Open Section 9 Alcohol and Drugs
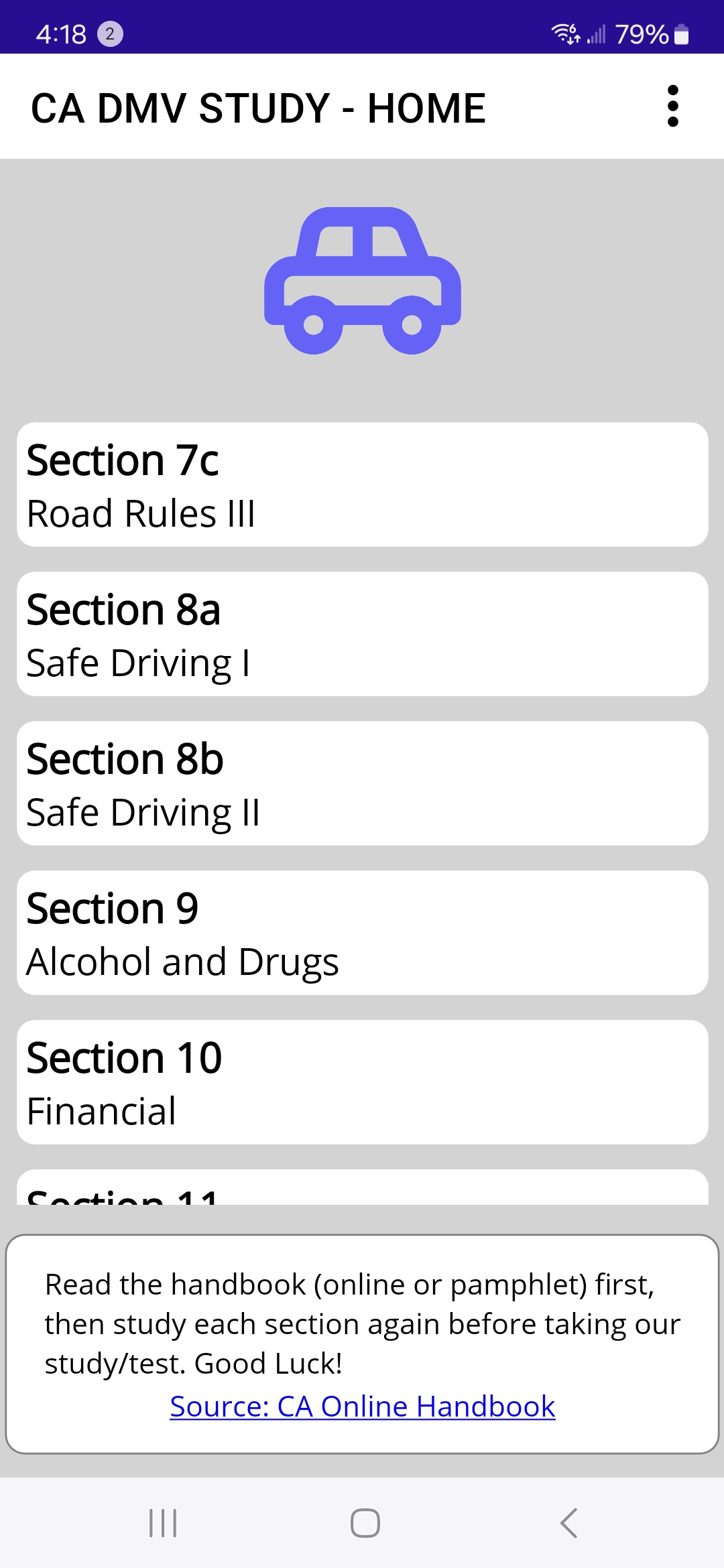Image resolution: width=724 pixels, height=1568 pixels. coord(363,933)
